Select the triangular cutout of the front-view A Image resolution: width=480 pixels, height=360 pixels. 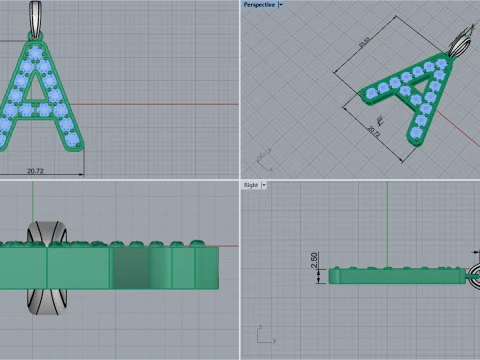click(x=35, y=88)
